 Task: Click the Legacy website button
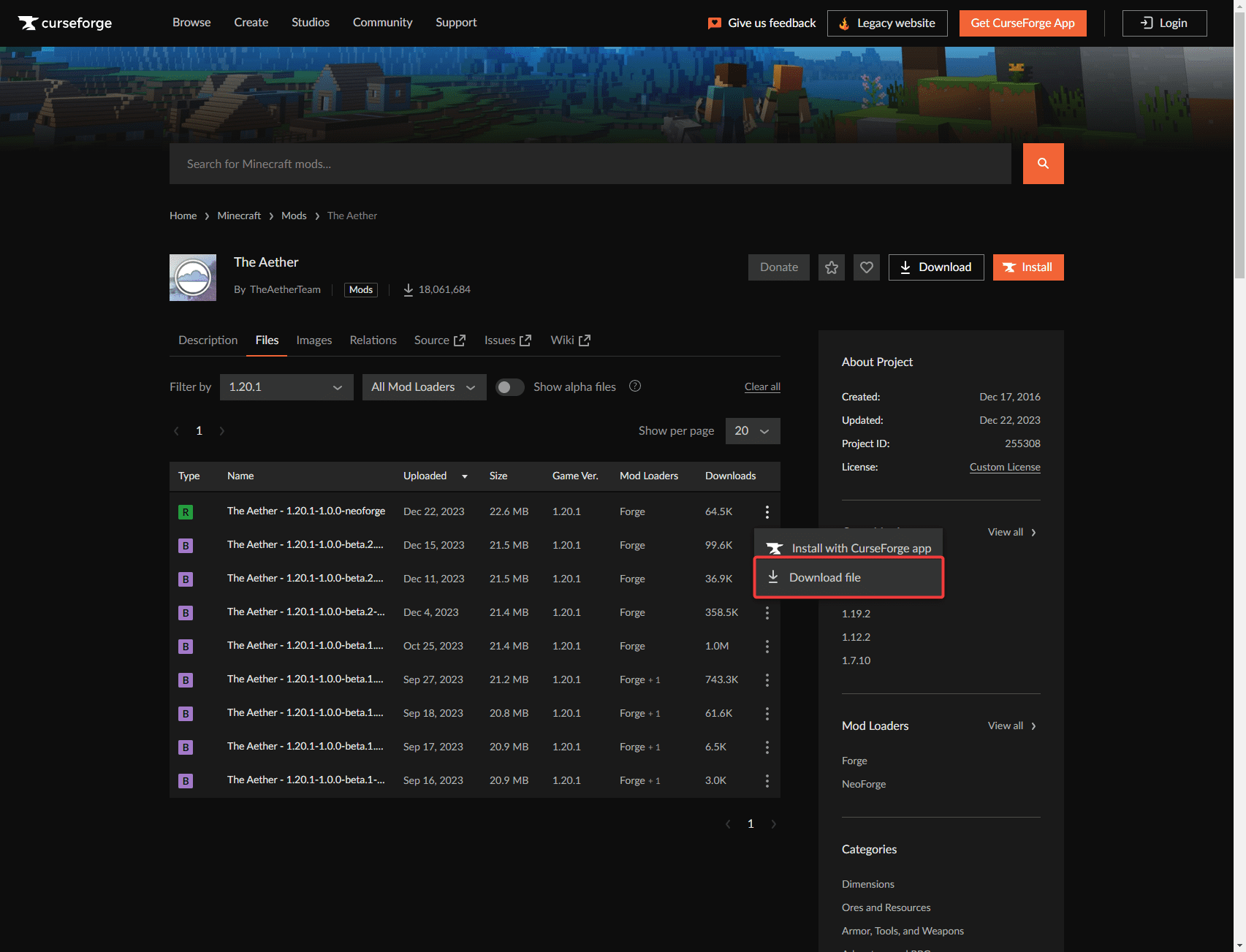tap(887, 23)
